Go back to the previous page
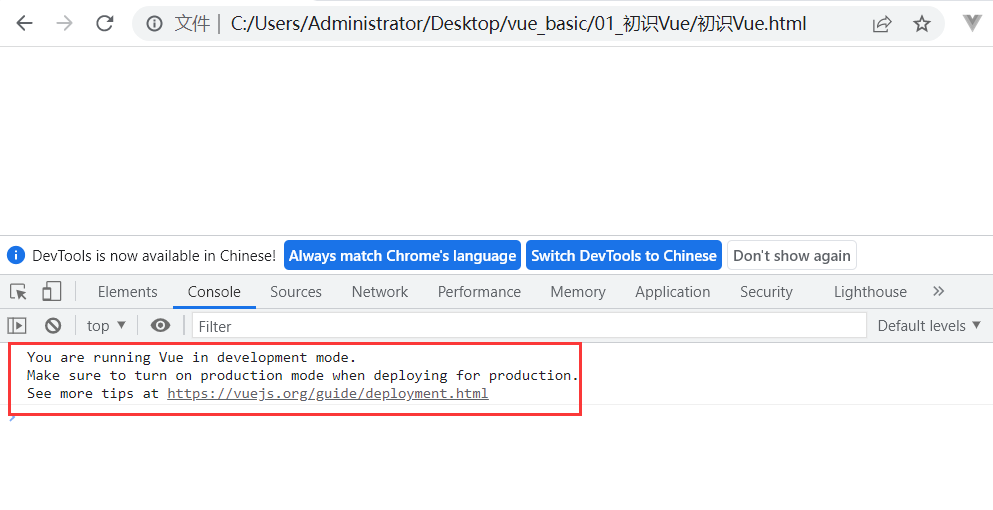 [x=24, y=23]
